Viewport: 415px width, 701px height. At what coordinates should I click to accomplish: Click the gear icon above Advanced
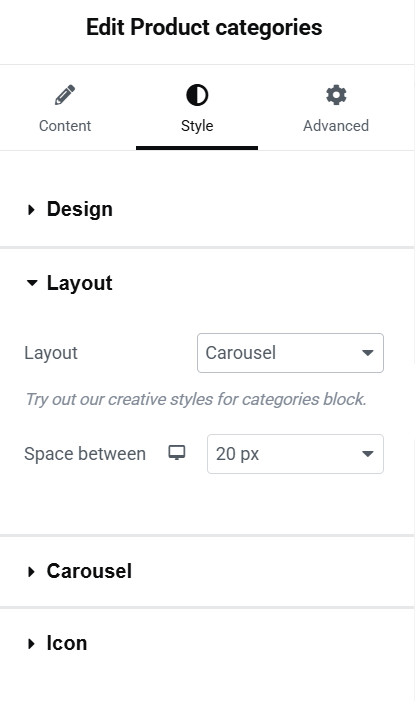336,95
